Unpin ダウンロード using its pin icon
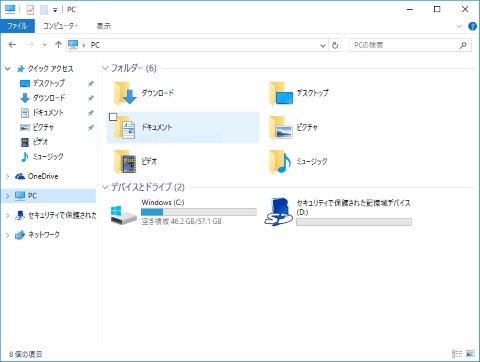480x362 pixels. [x=90, y=98]
